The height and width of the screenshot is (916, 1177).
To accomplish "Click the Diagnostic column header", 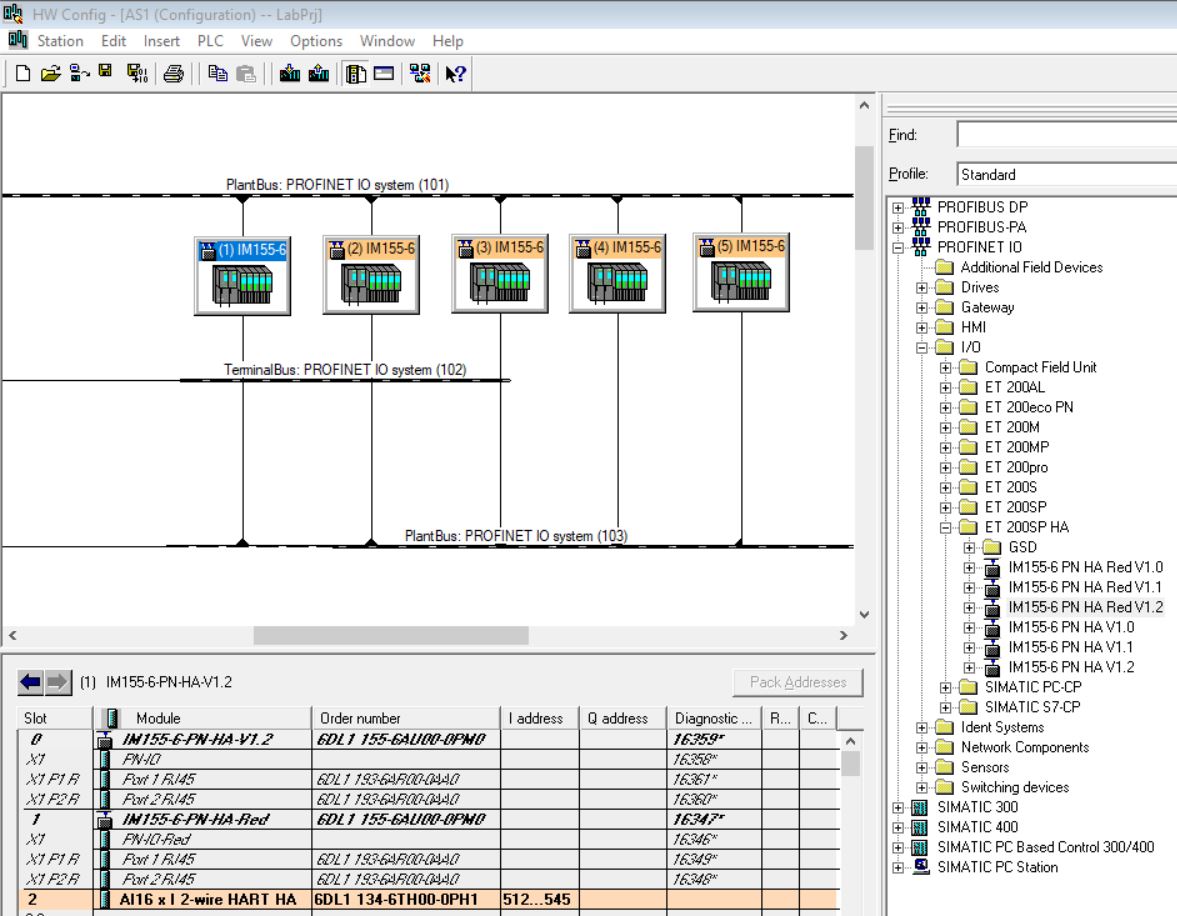I will (714, 718).
